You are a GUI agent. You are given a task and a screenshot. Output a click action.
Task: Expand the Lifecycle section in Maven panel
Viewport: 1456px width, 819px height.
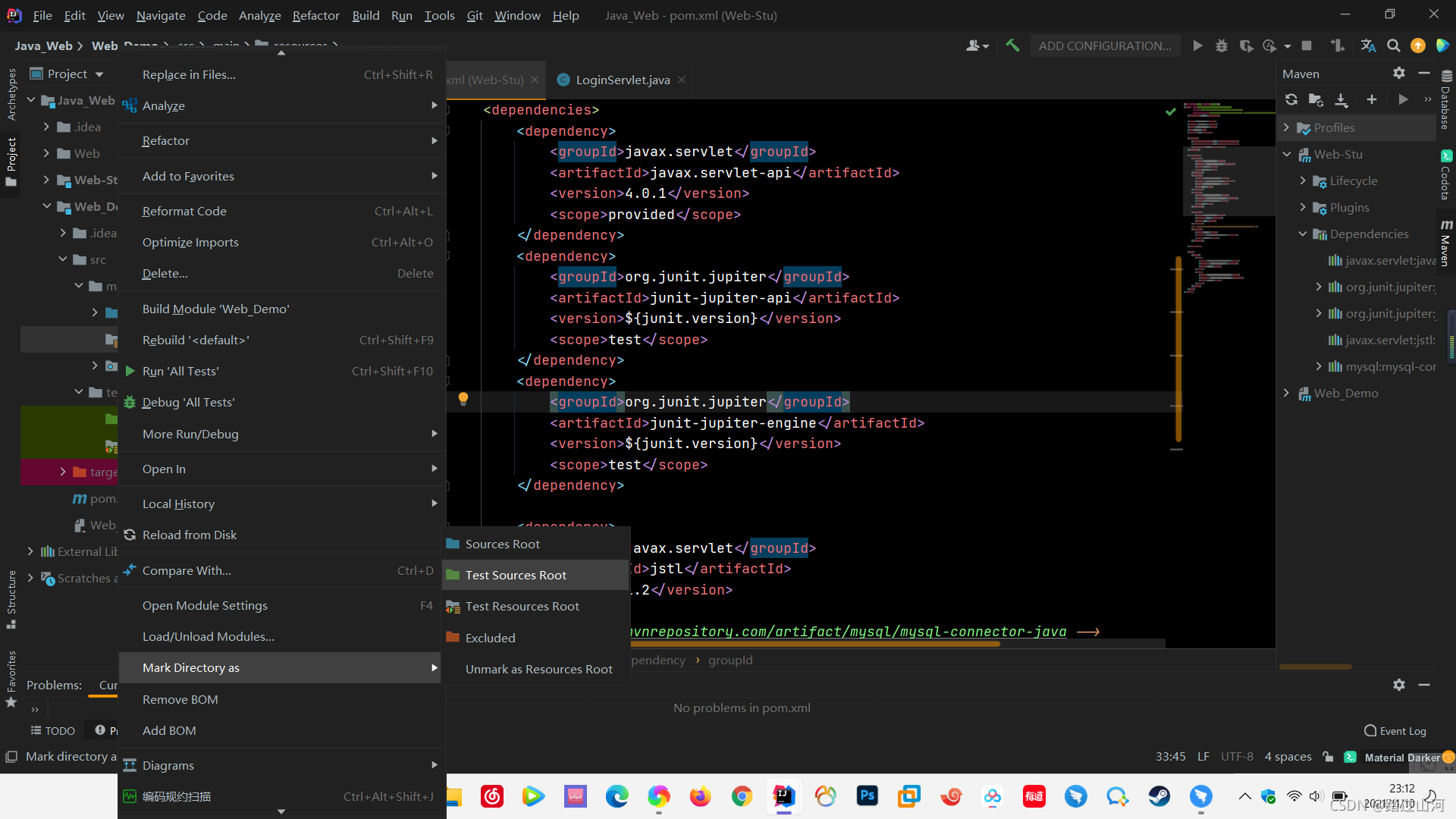(1302, 180)
